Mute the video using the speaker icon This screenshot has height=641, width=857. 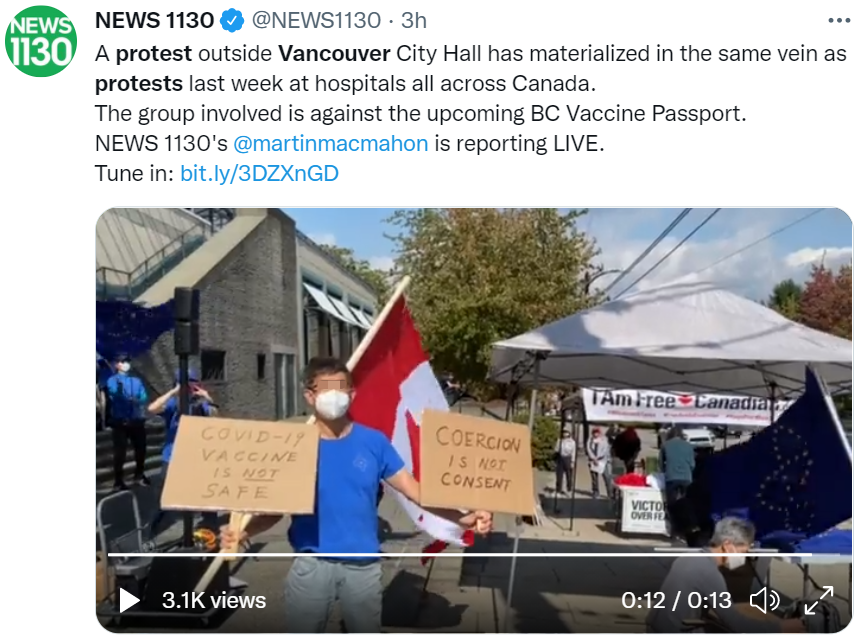click(x=764, y=600)
